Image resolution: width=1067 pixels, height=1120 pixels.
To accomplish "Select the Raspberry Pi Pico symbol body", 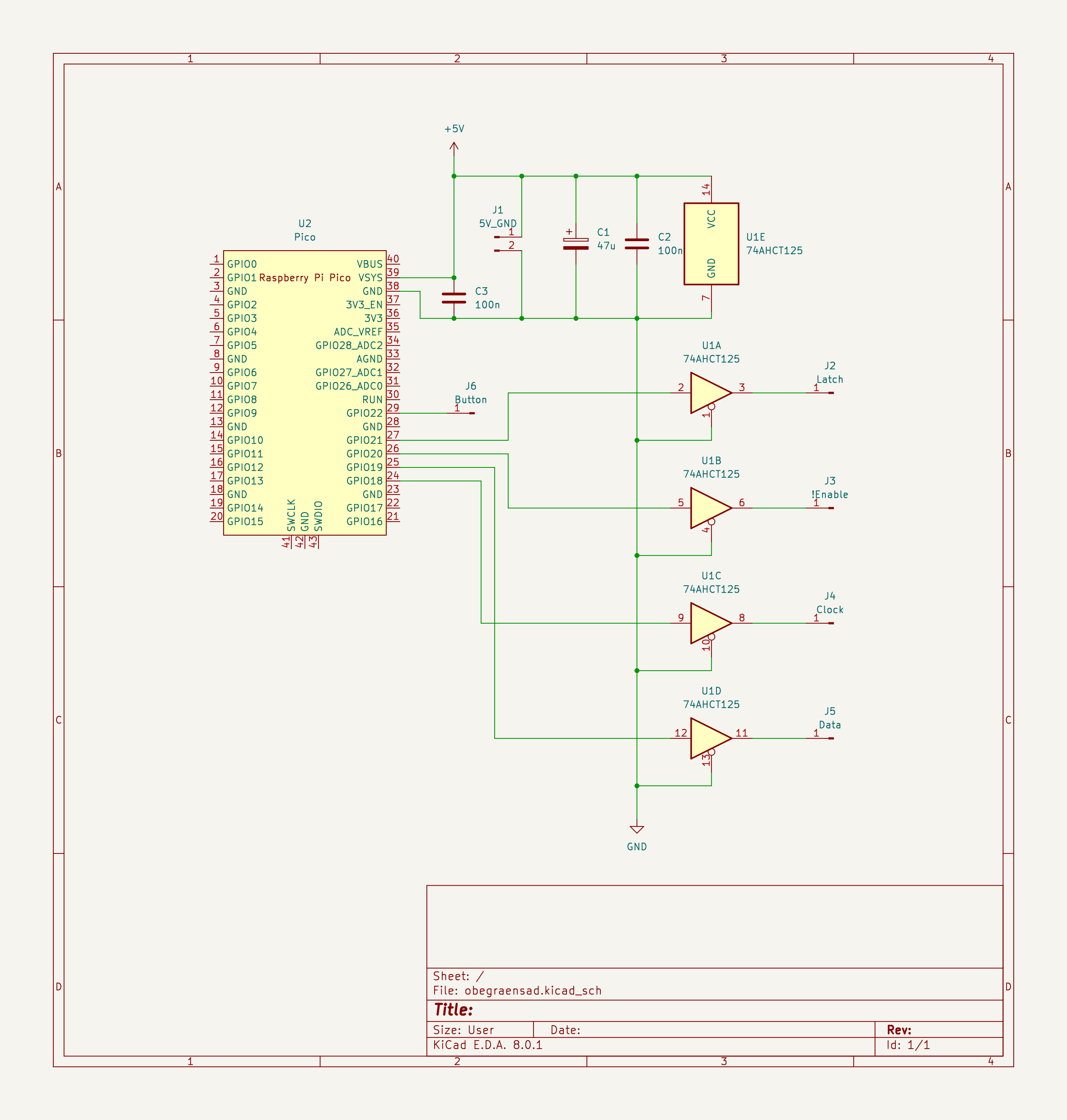I will pyautogui.click(x=304, y=392).
